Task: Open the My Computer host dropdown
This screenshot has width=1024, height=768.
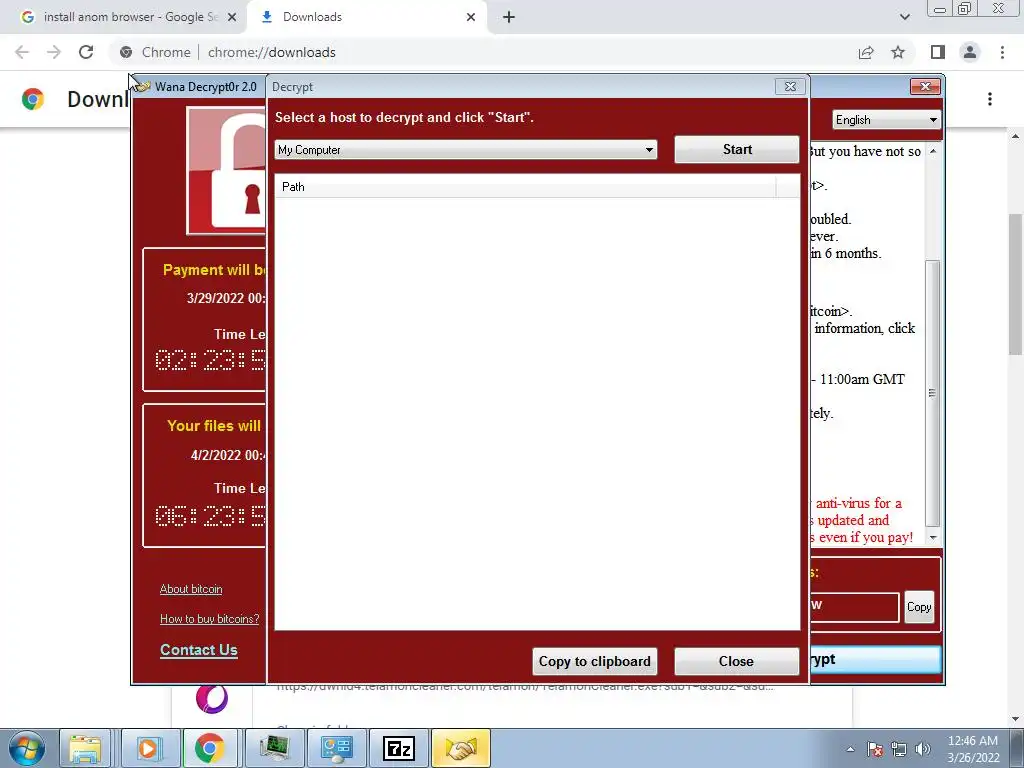Action: click(x=466, y=150)
